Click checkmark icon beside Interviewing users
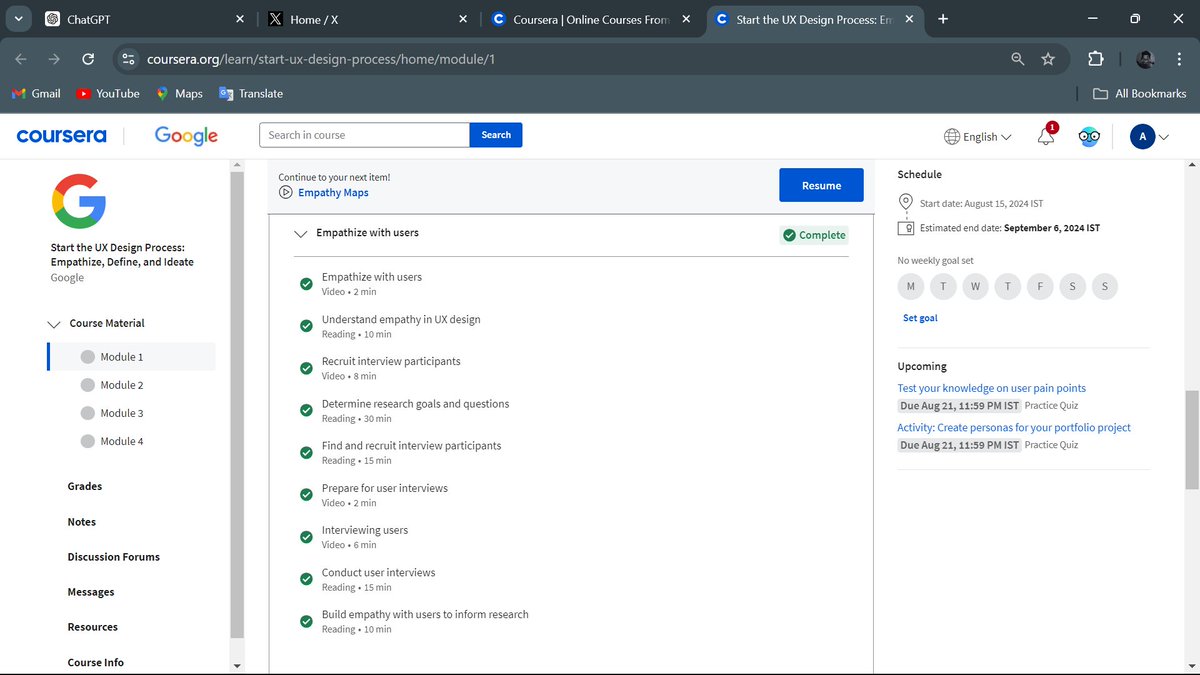Viewport: 1200px width, 675px height. pos(306,537)
